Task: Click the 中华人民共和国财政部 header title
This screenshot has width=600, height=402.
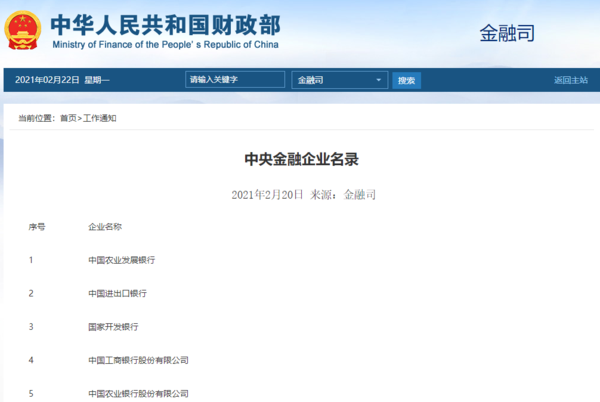Action: [x=166, y=25]
